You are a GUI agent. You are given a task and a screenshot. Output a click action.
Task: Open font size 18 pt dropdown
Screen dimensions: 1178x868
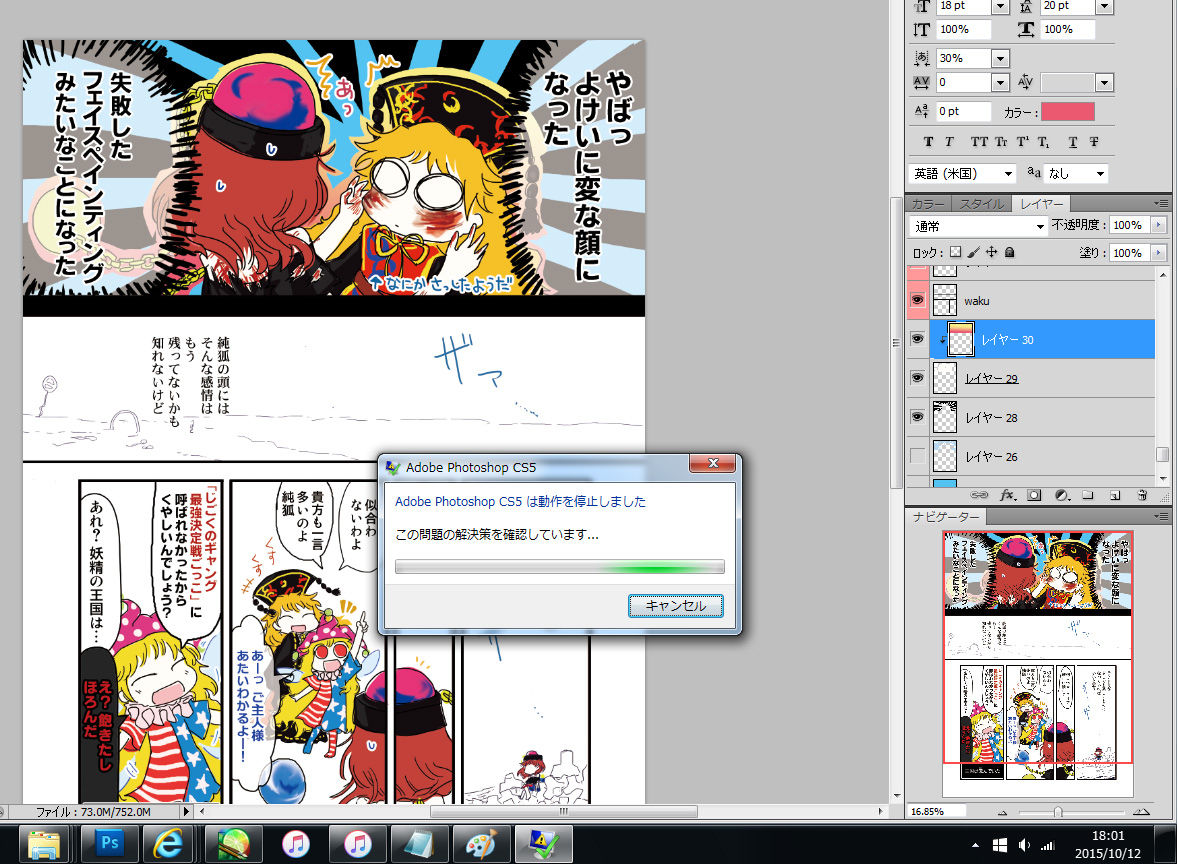[x=1000, y=7]
